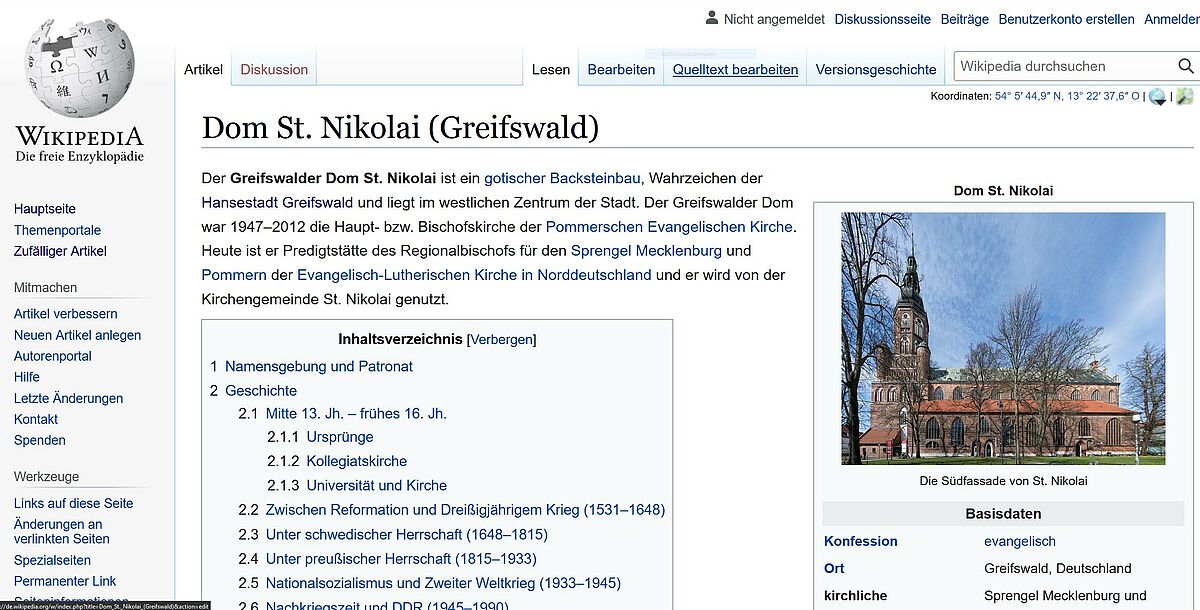
Task: Click Permanenter Link in sidebar
Action: (65, 581)
